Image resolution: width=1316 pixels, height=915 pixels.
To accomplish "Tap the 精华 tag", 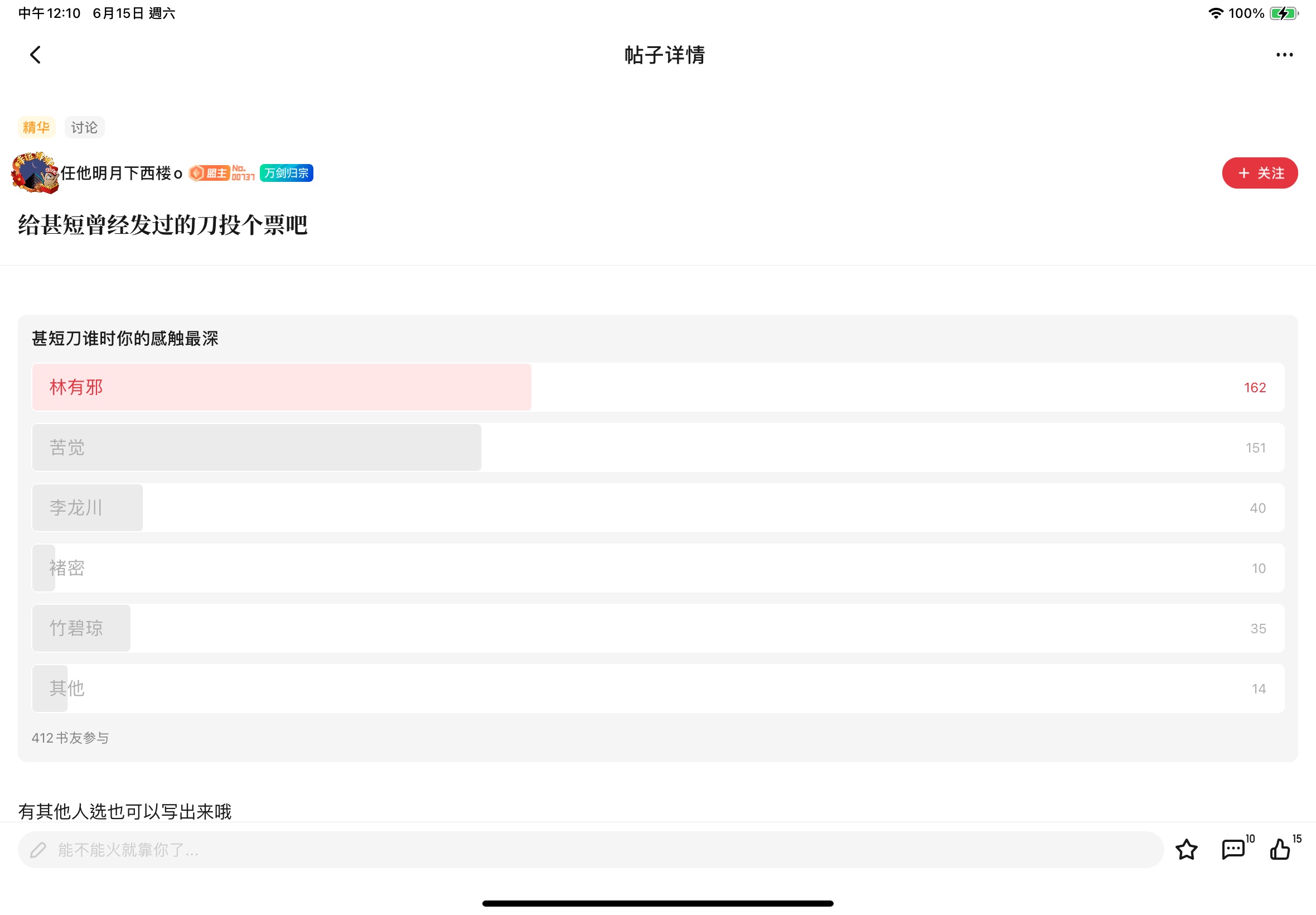I will tap(36, 127).
